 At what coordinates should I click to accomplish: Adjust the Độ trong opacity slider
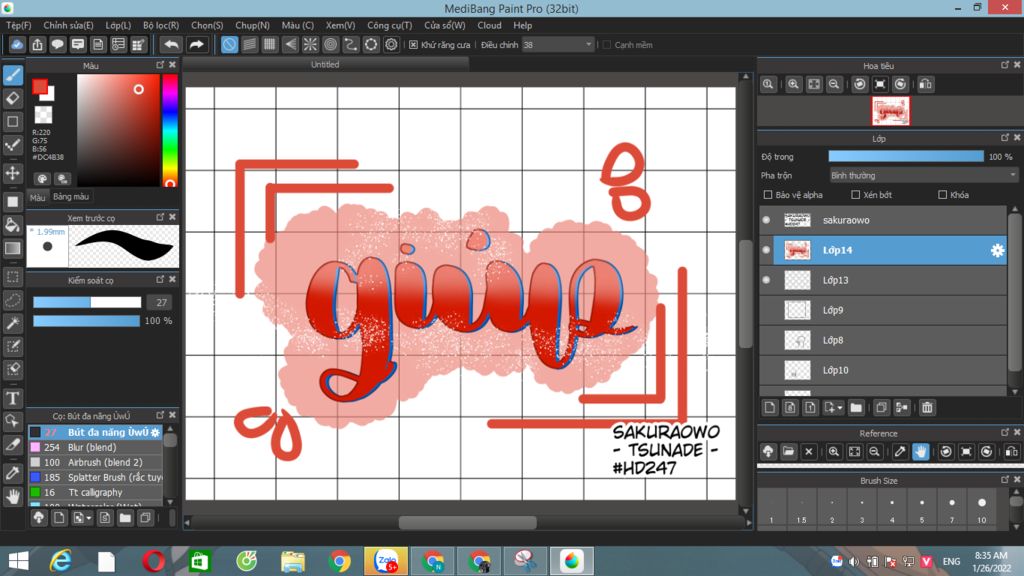tap(906, 157)
